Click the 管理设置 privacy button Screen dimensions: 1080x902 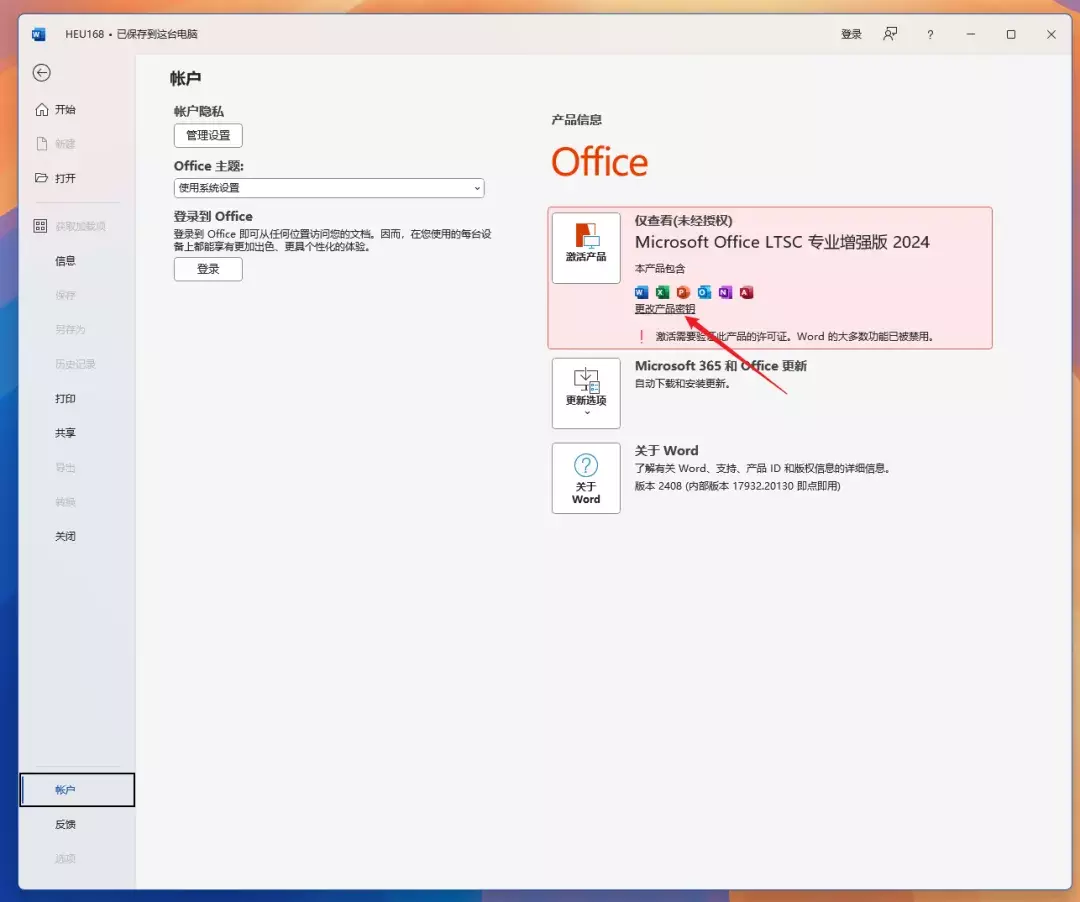pos(208,136)
